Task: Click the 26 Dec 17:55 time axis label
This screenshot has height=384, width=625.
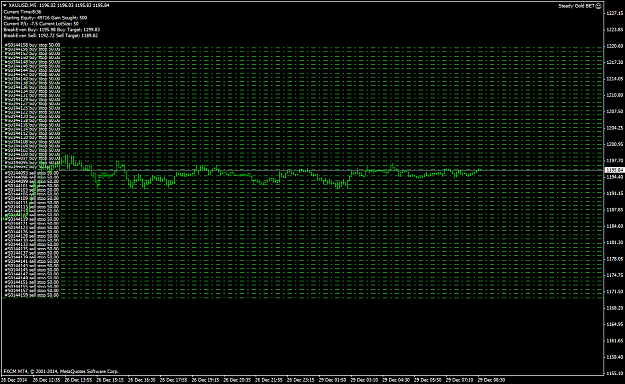Action: click(173, 380)
